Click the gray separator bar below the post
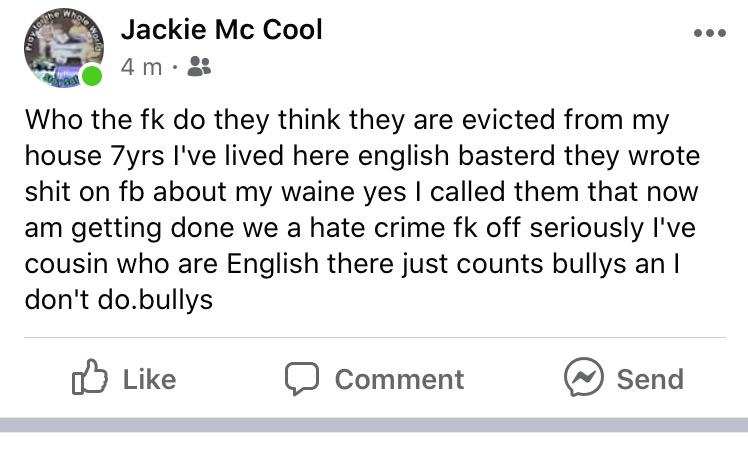The image size is (748, 449). tap(374, 424)
